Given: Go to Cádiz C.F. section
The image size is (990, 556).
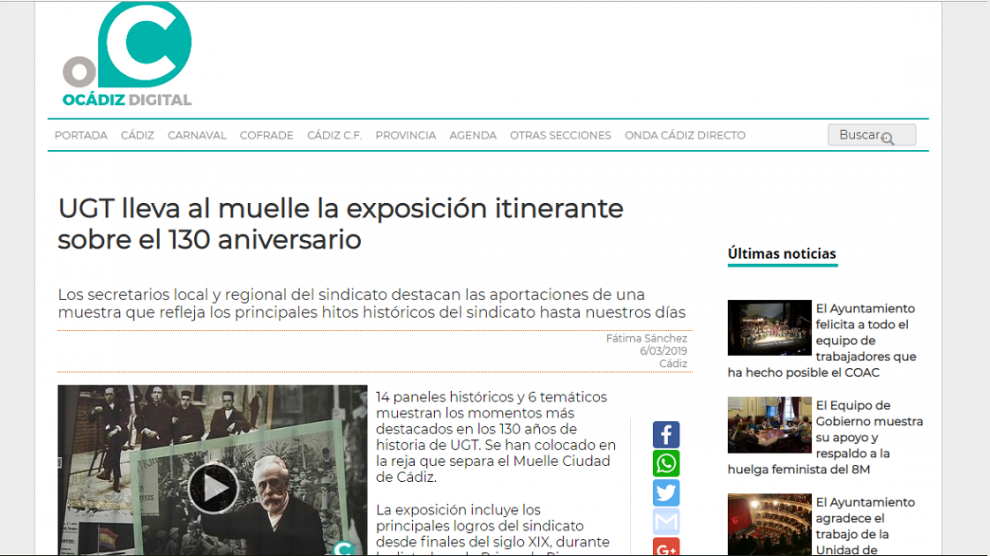Looking at the screenshot, I should (335, 135).
